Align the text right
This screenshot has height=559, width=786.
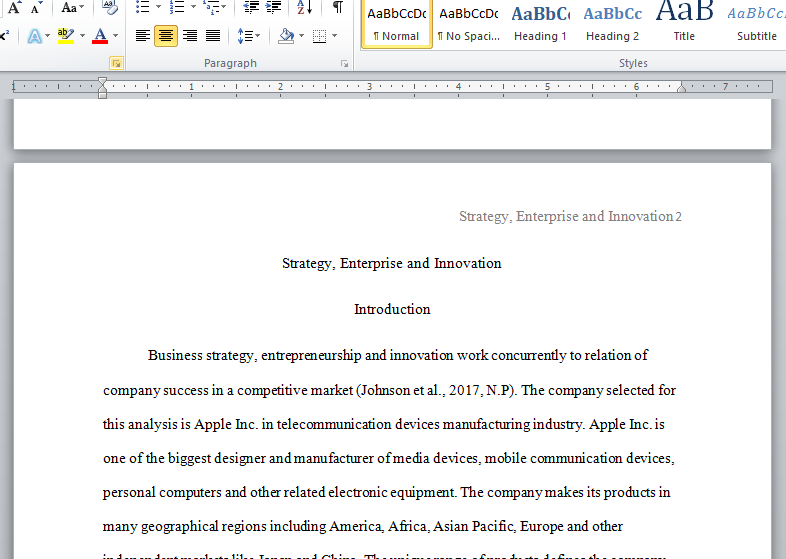pyautogui.click(x=189, y=36)
